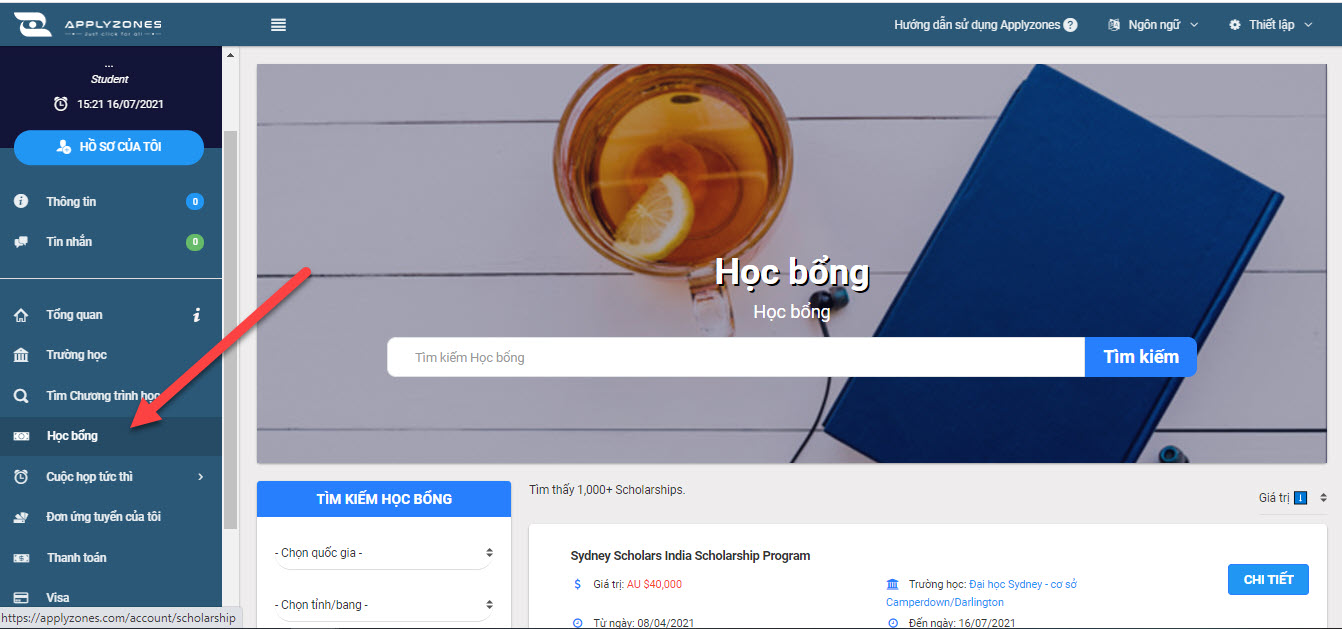Viewport: 1342px width, 629px height.
Task: Select Học bổng in the sidebar
Action: 111,436
